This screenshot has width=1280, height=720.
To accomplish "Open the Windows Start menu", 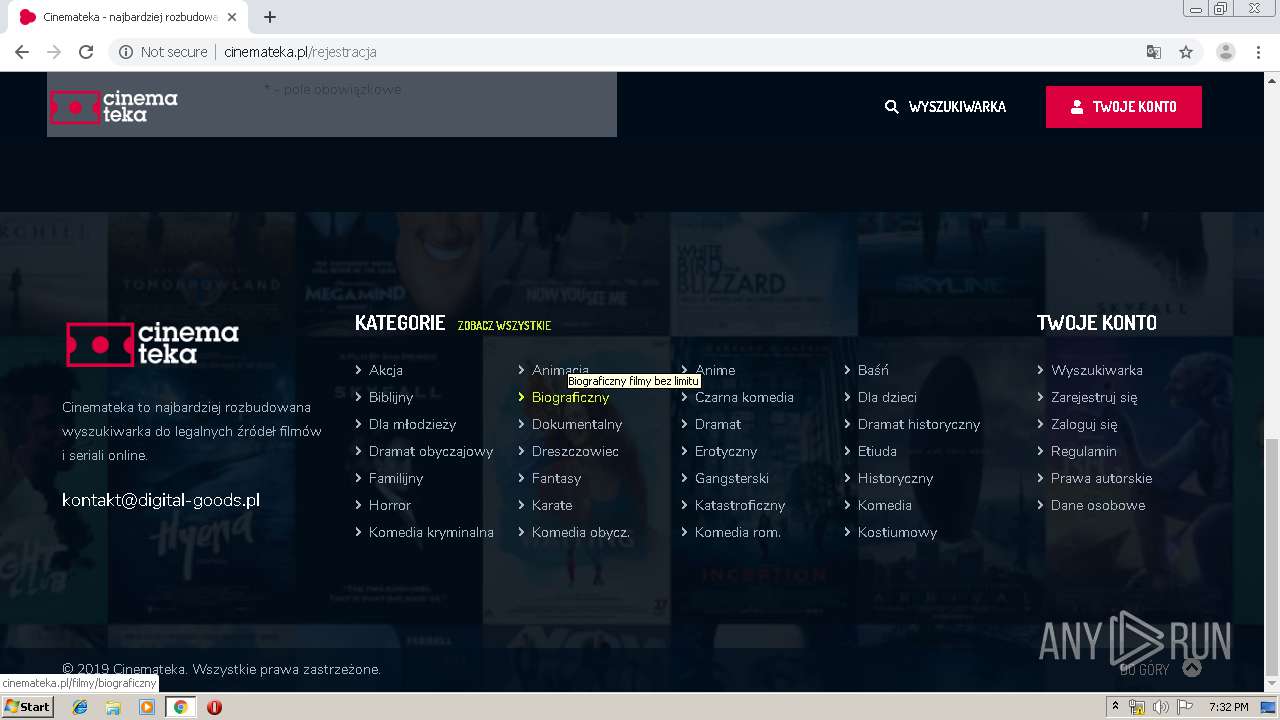I will [28, 707].
